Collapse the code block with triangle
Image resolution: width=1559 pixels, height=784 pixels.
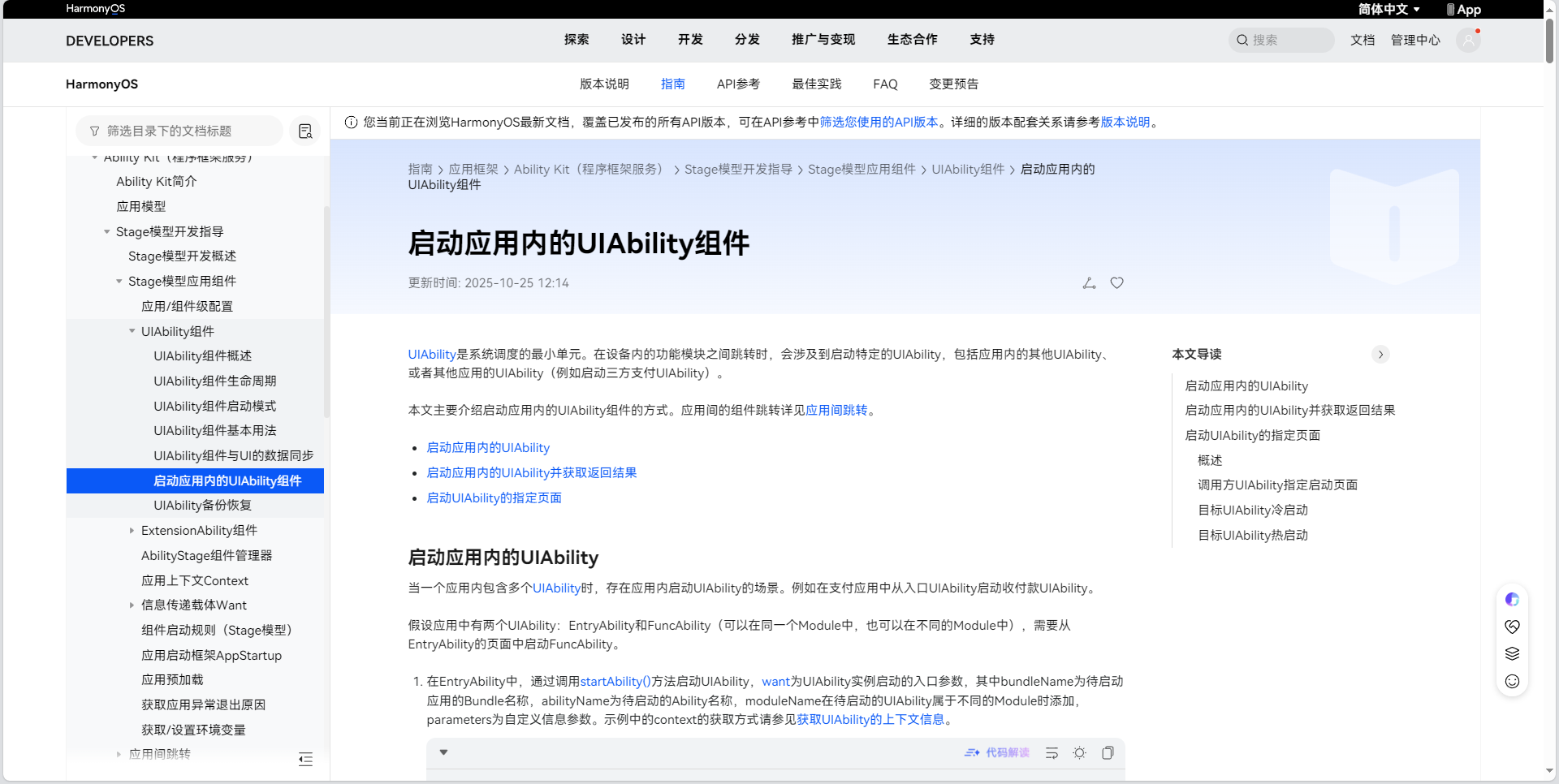tap(443, 752)
